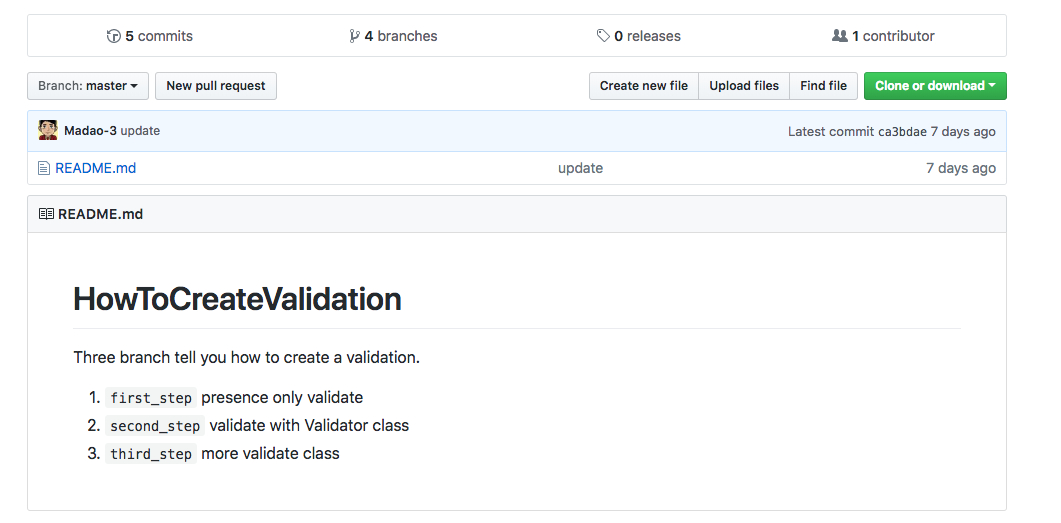Viewport: 1061px width, 523px height.
Task: Click the README book icon in header
Action: [46, 214]
